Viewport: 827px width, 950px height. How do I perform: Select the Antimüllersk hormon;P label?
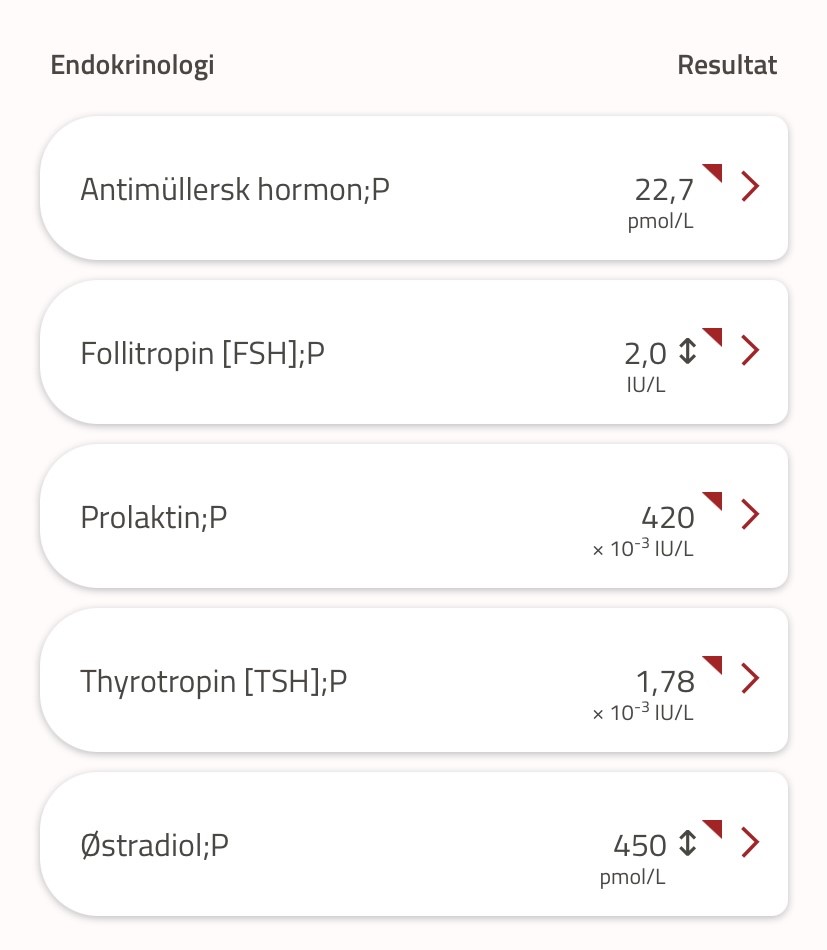pos(235,189)
